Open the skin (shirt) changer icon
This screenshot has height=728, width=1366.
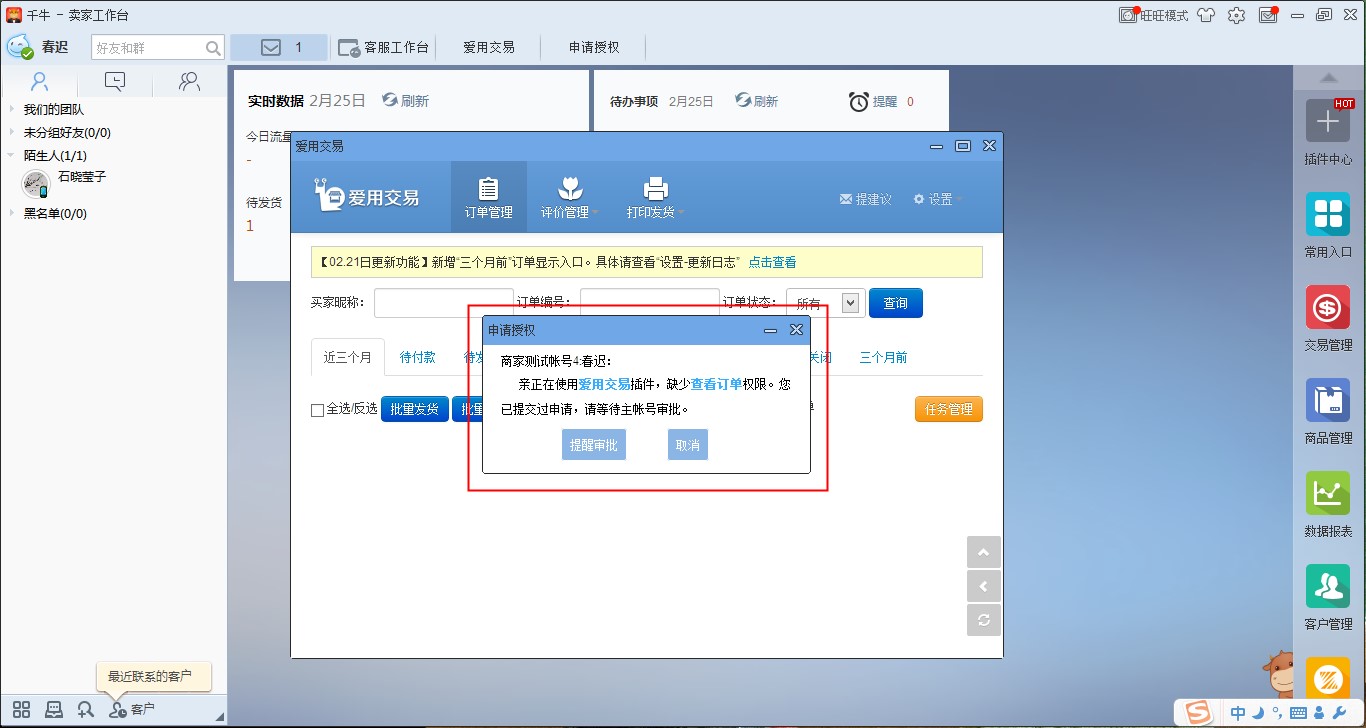[x=1207, y=15]
